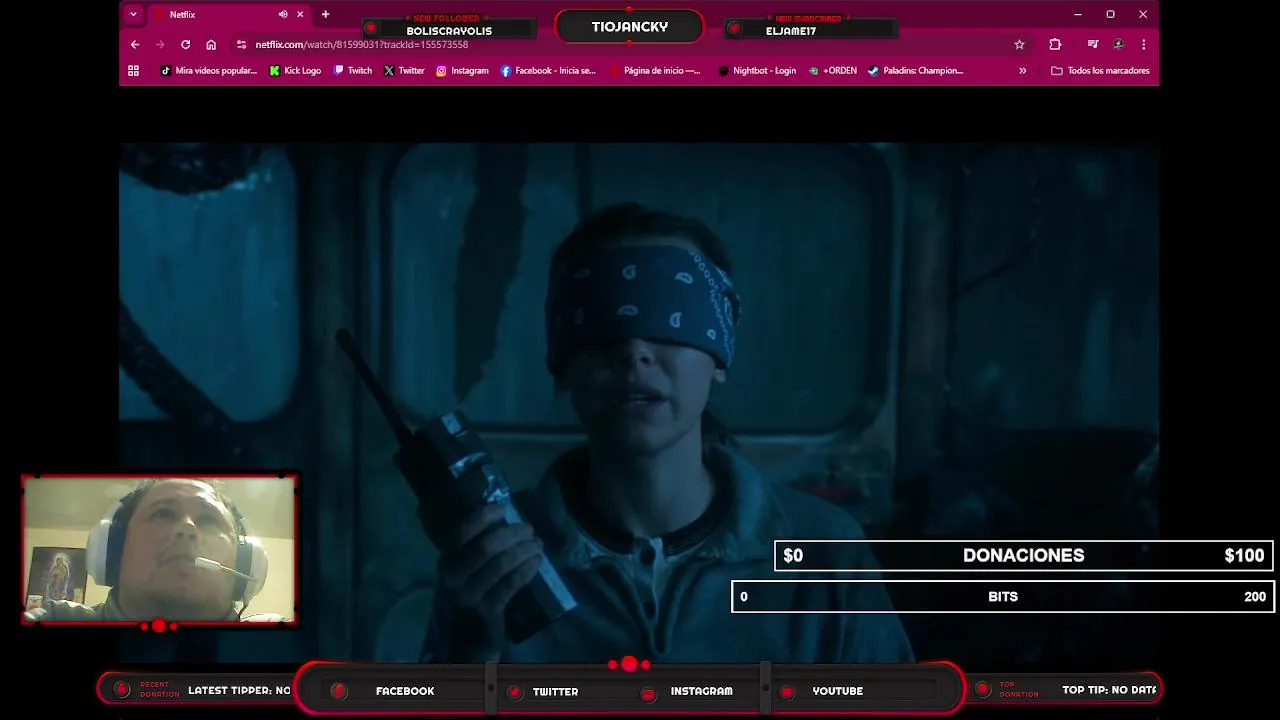This screenshot has height=720, width=1280.
Task: Click new subscriber name ELJAME17
Action: [791, 31]
